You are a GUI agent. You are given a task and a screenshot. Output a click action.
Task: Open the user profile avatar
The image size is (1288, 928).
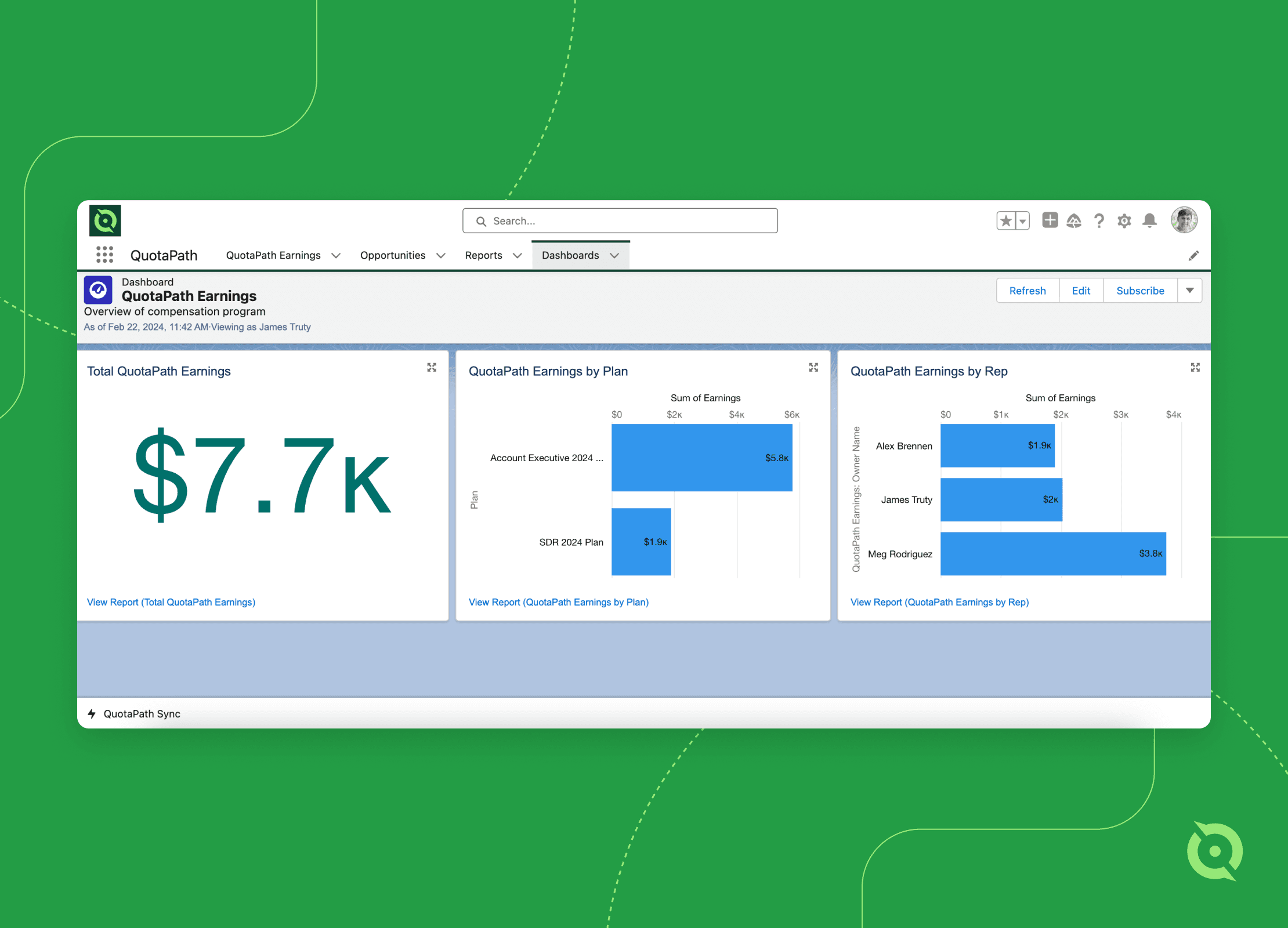click(x=1184, y=220)
